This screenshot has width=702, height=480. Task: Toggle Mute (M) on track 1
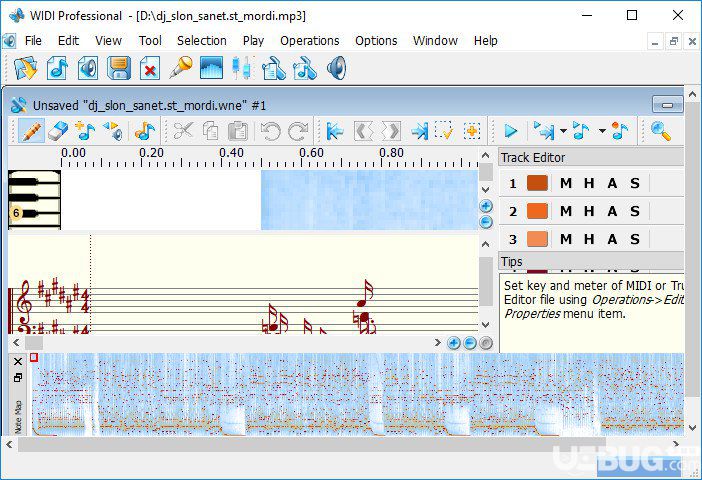click(566, 183)
